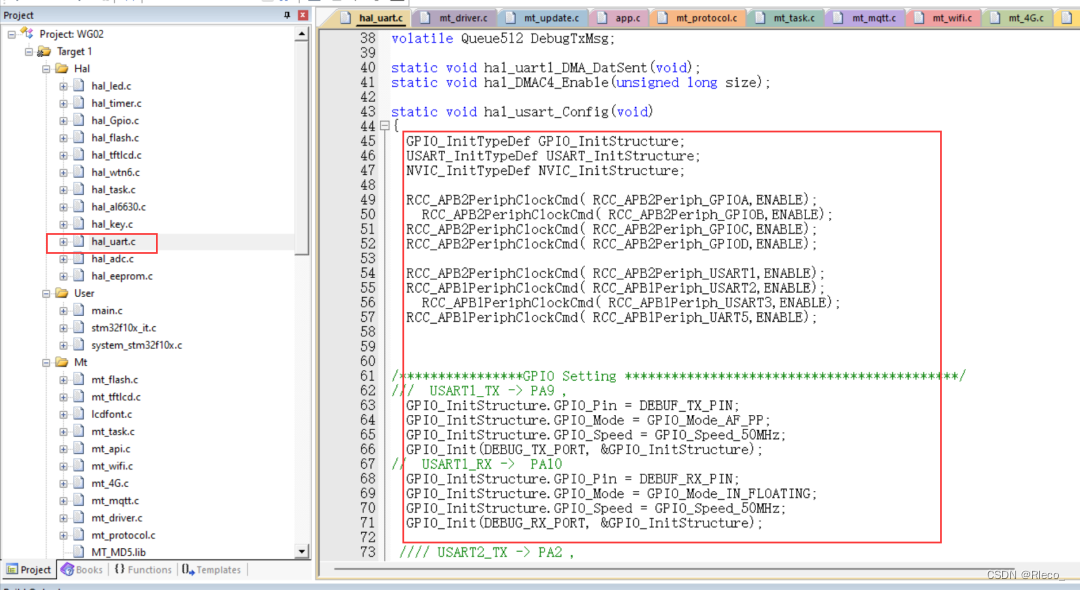1080x590 pixels.
Task: Select mt_flash.c in Mt group
Action: coord(114,379)
